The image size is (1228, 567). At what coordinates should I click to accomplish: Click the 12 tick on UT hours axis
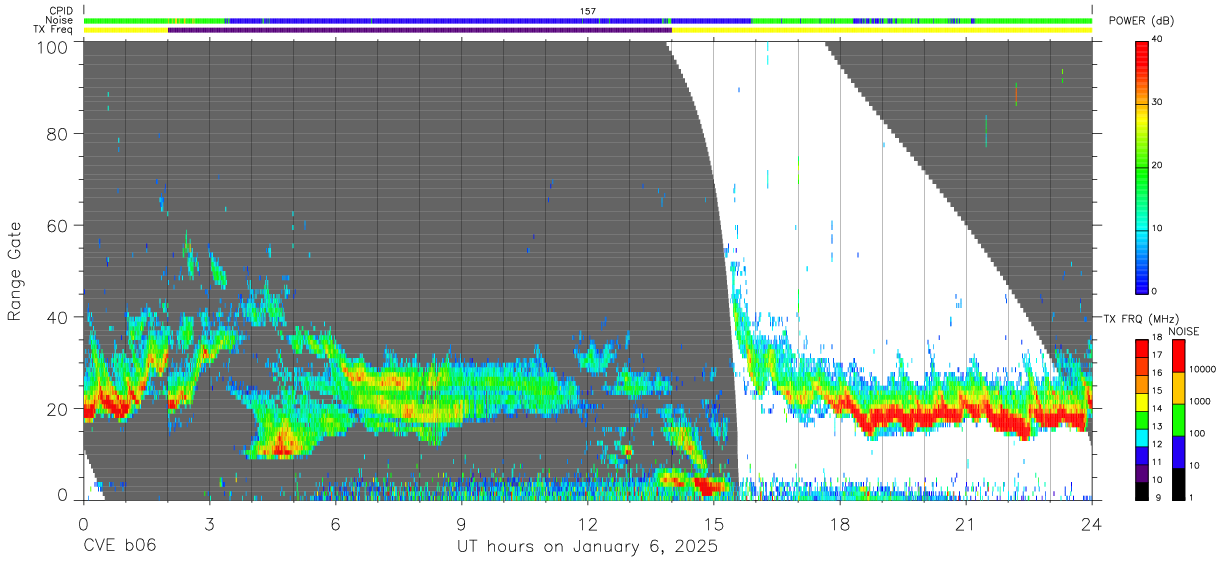pyautogui.click(x=587, y=524)
